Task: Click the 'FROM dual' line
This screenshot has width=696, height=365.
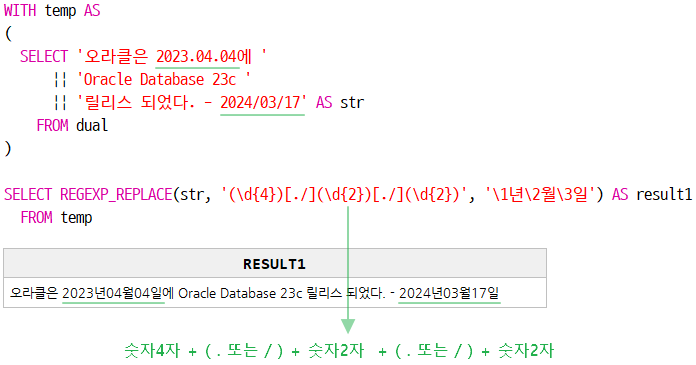Action: (72, 125)
